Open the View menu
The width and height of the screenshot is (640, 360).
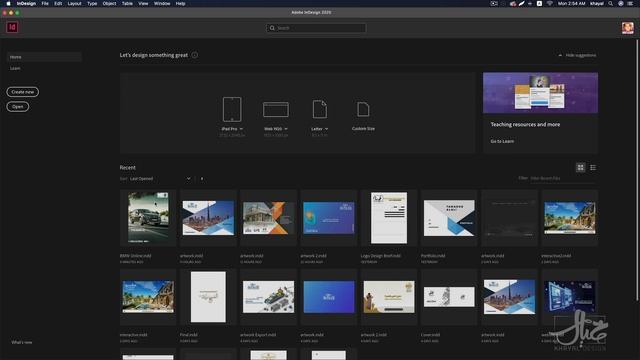(143, 3)
